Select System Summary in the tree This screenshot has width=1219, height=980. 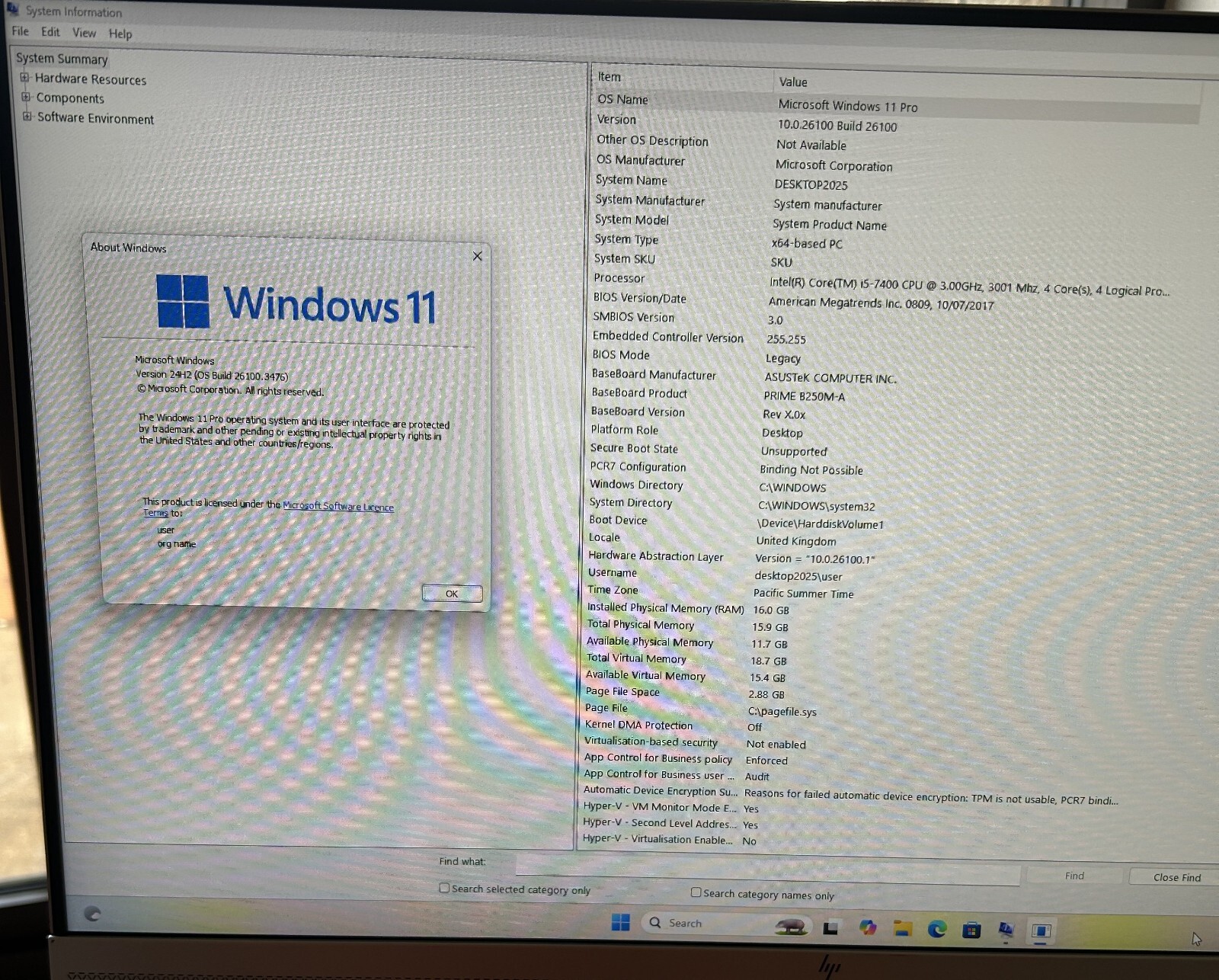pyautogui.click(x=62, y=59)
